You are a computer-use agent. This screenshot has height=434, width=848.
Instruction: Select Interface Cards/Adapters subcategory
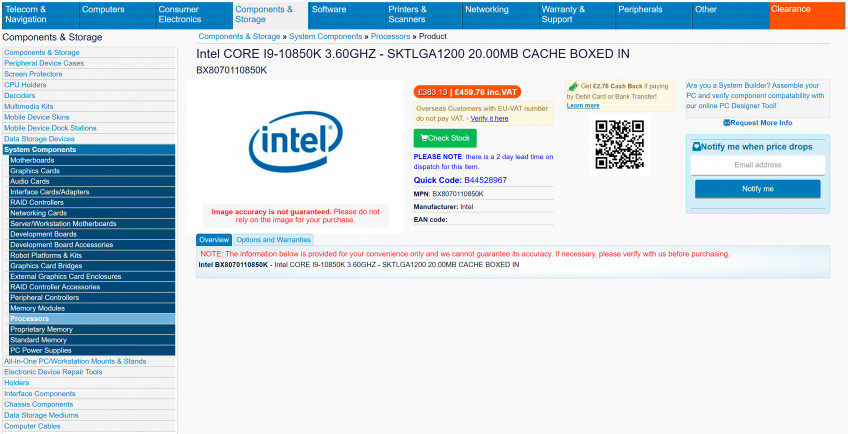(92, 192)
